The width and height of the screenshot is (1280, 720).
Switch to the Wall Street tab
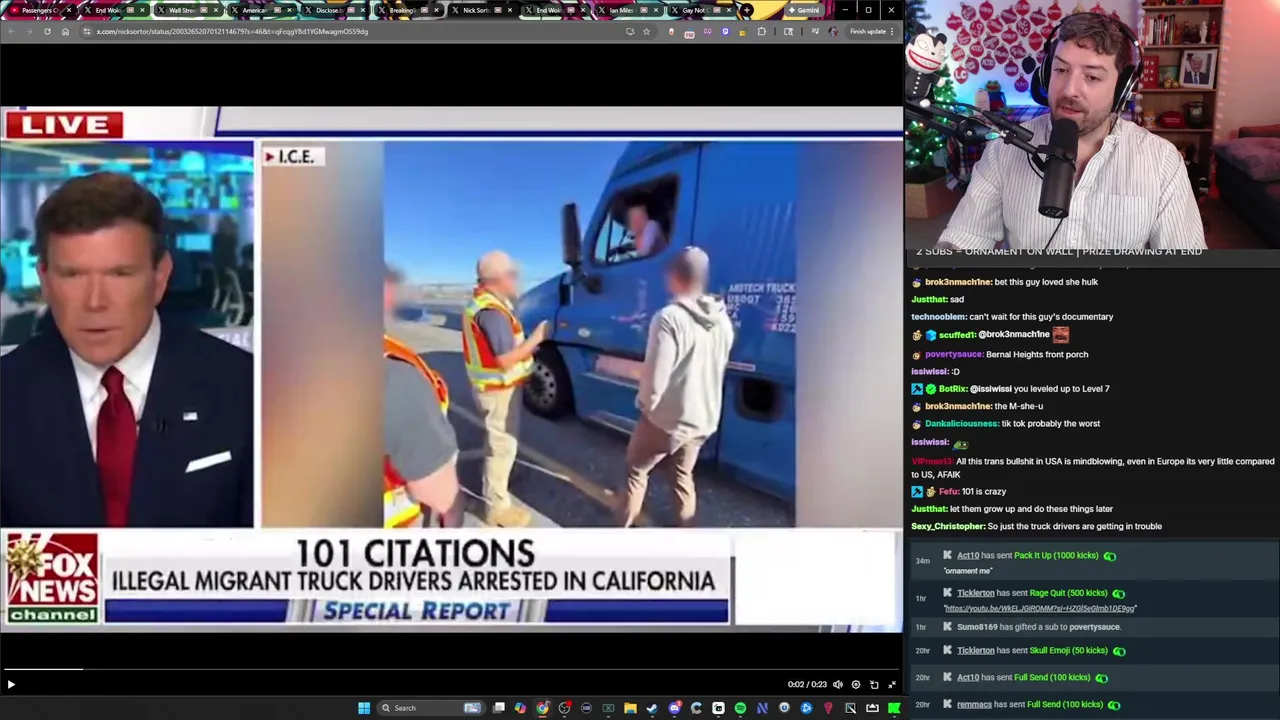tap(186, 10)
